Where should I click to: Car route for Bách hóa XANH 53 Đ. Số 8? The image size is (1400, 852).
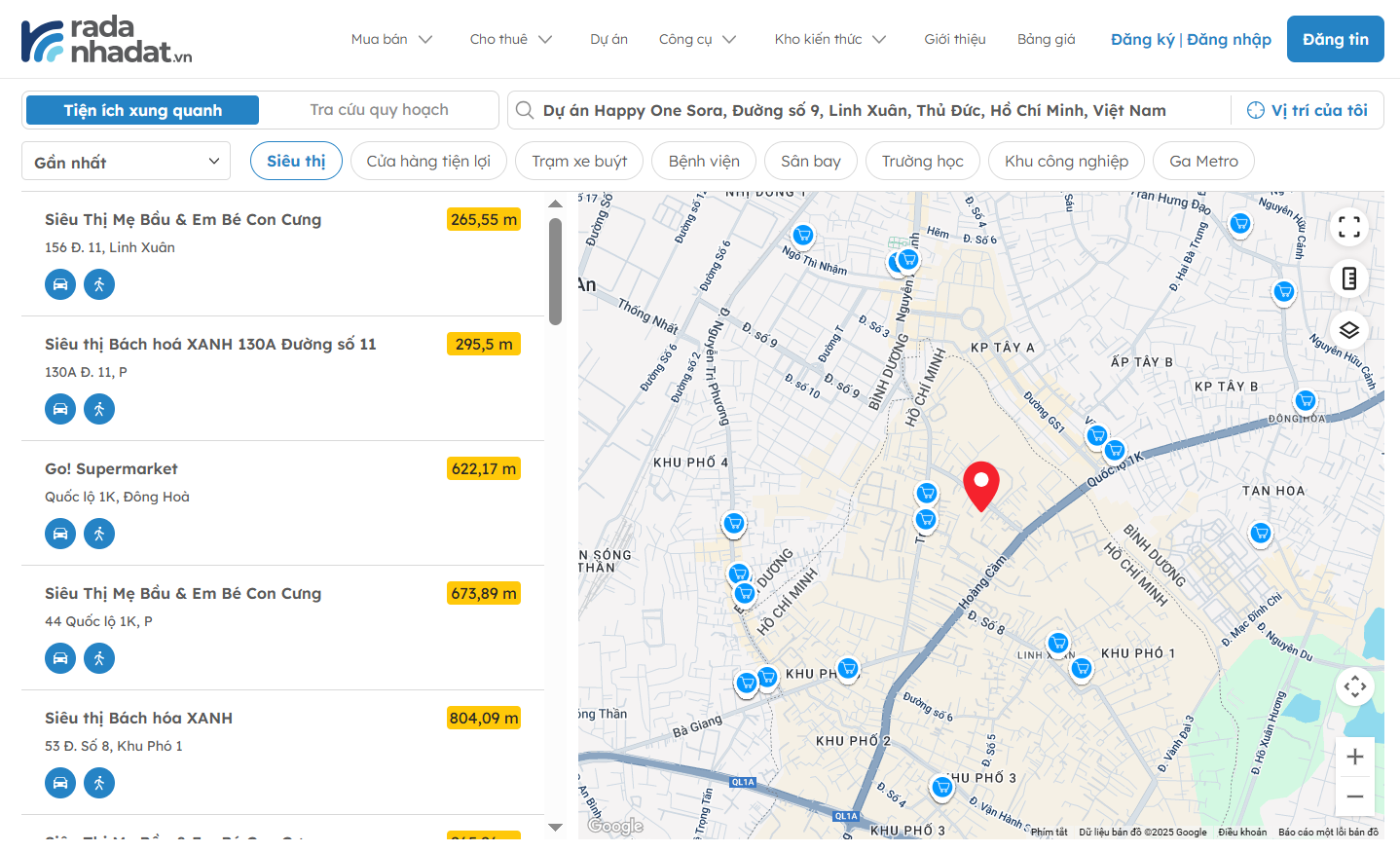(60, 783)
